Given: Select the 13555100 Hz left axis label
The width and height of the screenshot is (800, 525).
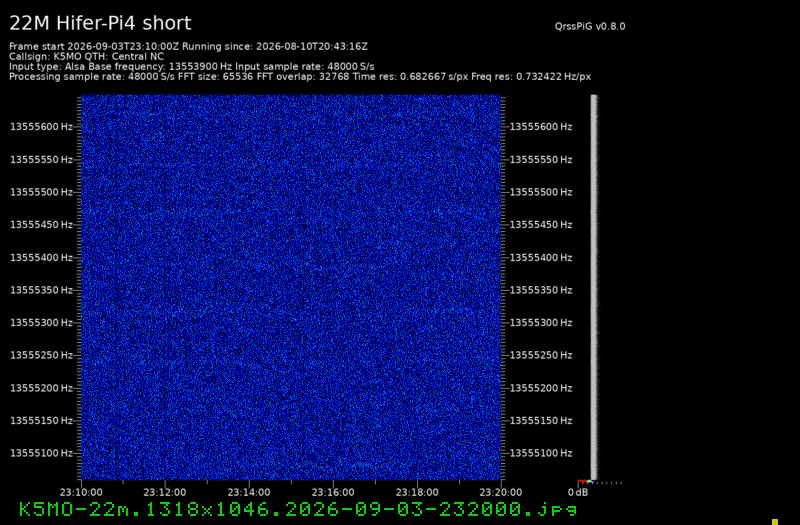Looking at the screenshot, I should (41, 453).
